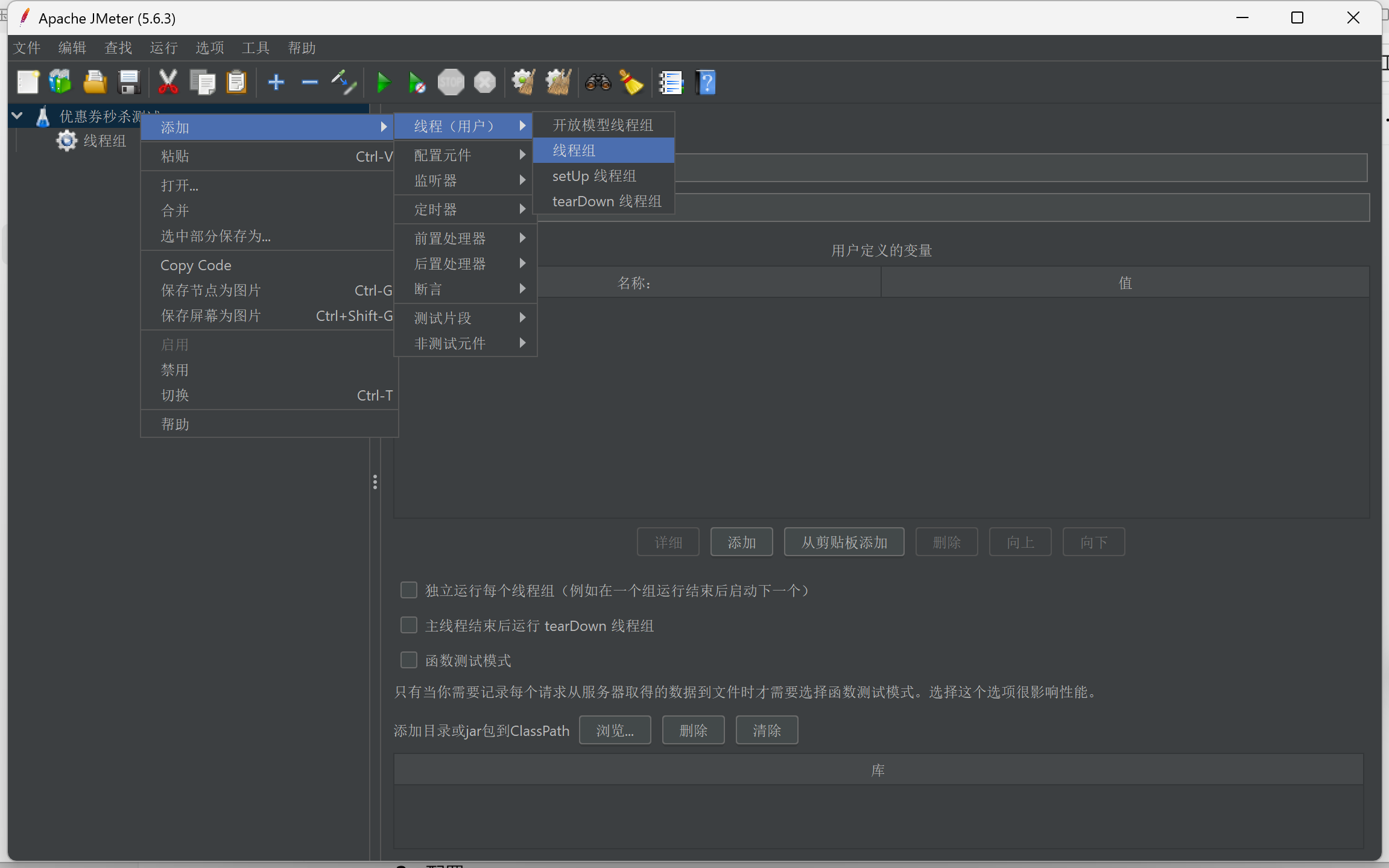The width and height of the screenshot is (1389, 868).
Task: Select the 线程组 node in the tree
Action: 104,141
